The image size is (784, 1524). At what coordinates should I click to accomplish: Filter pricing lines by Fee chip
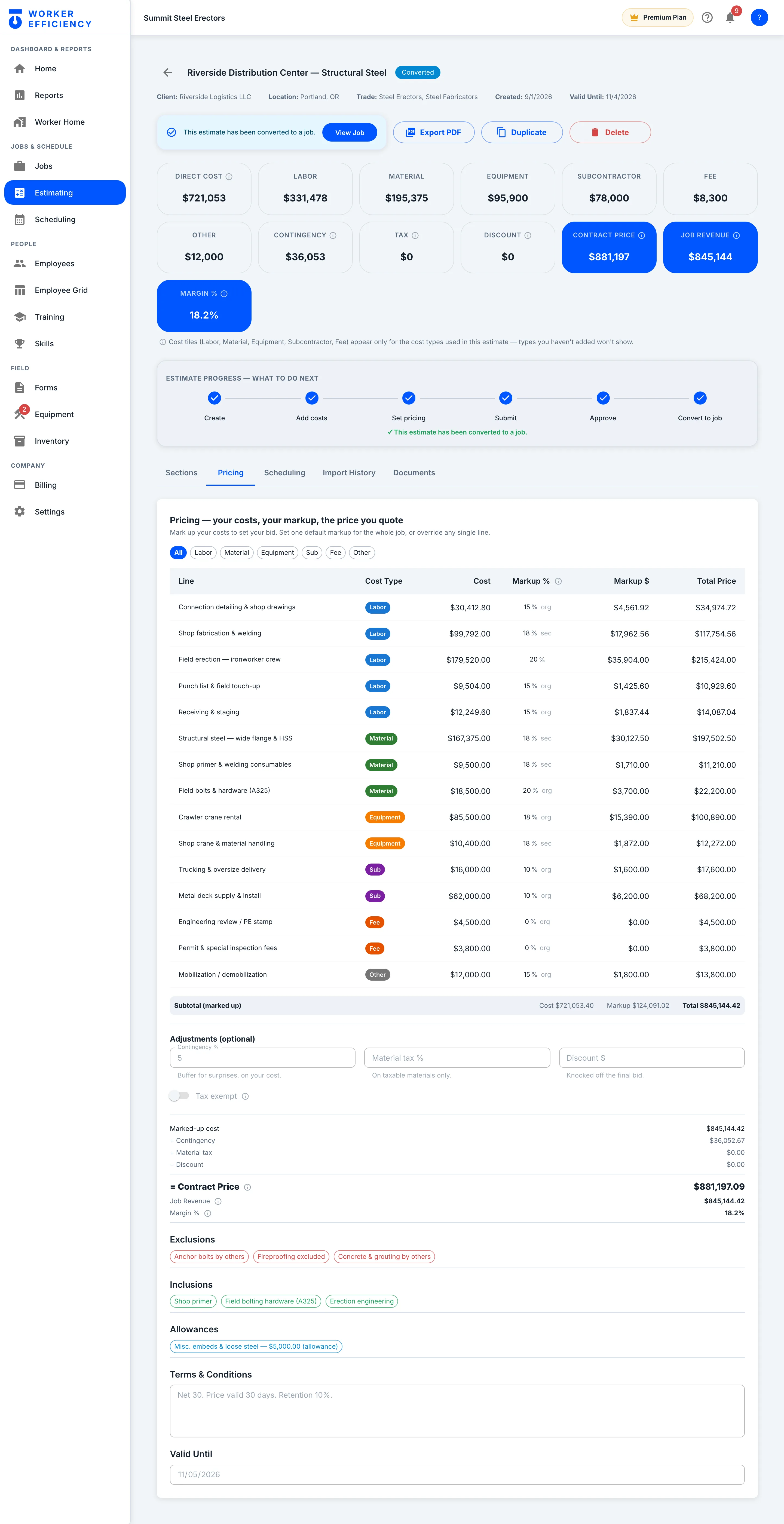[335, 553]
